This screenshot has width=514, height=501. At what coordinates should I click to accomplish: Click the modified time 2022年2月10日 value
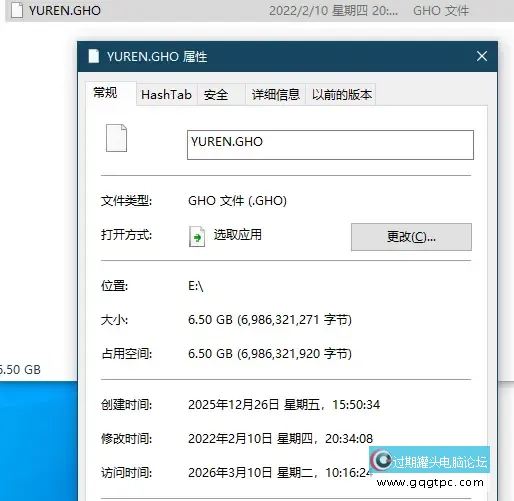point(280,439)
